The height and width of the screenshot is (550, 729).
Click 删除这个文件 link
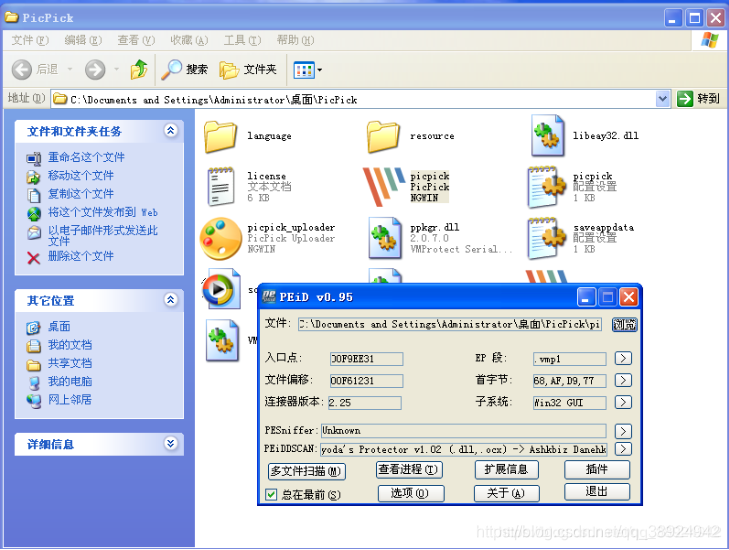click(x=80, y=256)
